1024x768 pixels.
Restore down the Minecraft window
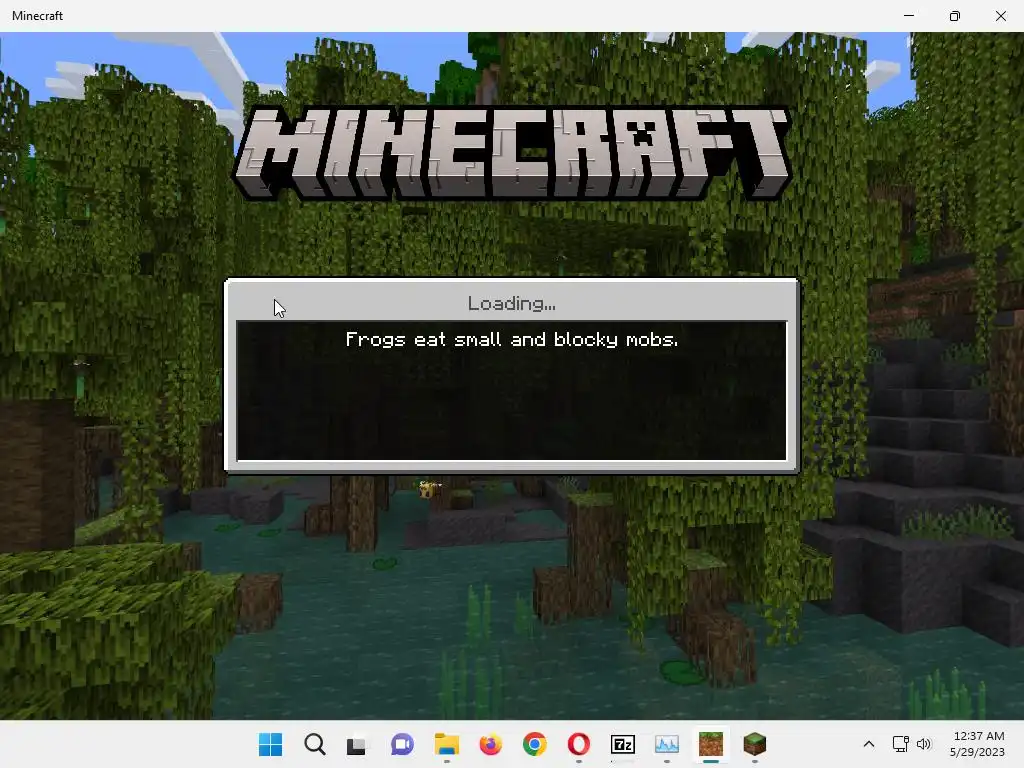pyautogui.click(x=955, y=16)
